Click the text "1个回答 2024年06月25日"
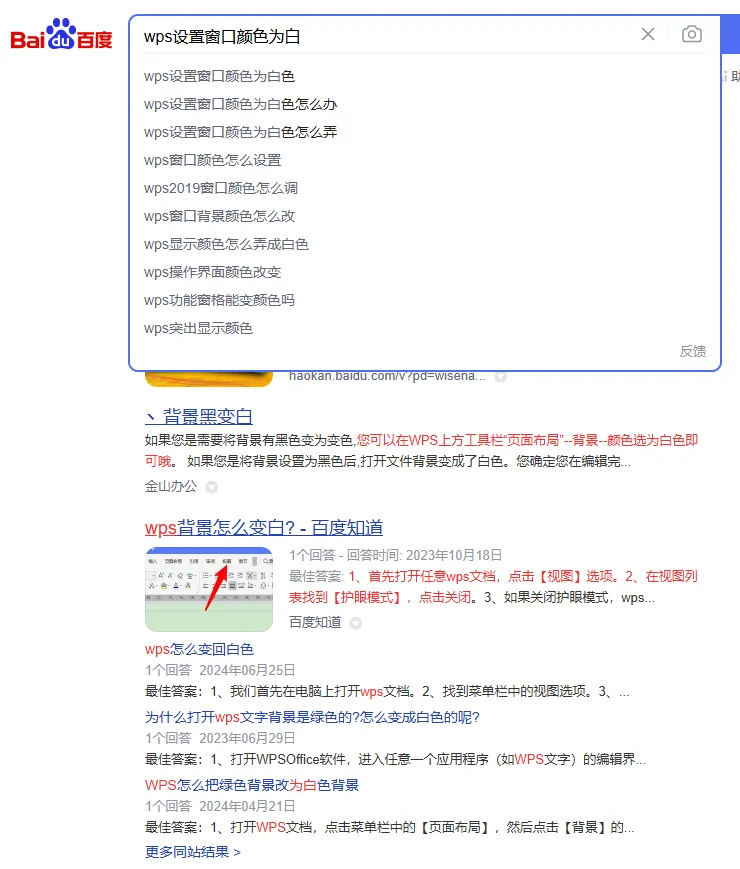Viewport: 740px width, 869px height. point(220,670)
